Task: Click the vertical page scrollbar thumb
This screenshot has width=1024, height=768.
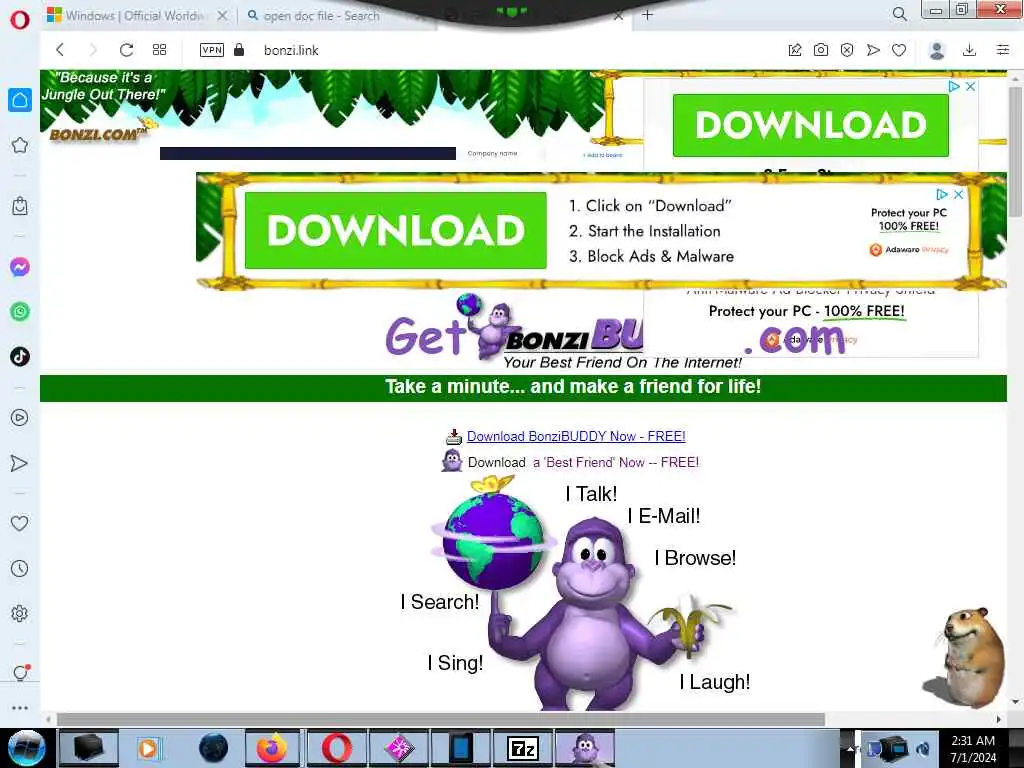Action: point(1016,151)
